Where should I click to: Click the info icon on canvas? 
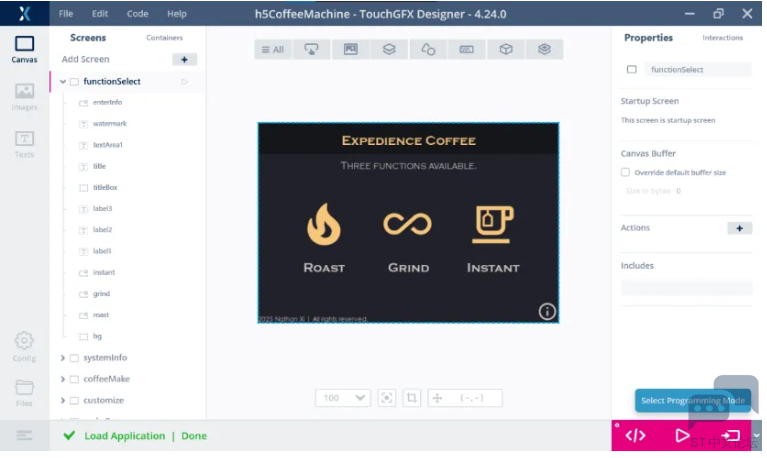tap(547, 311)
